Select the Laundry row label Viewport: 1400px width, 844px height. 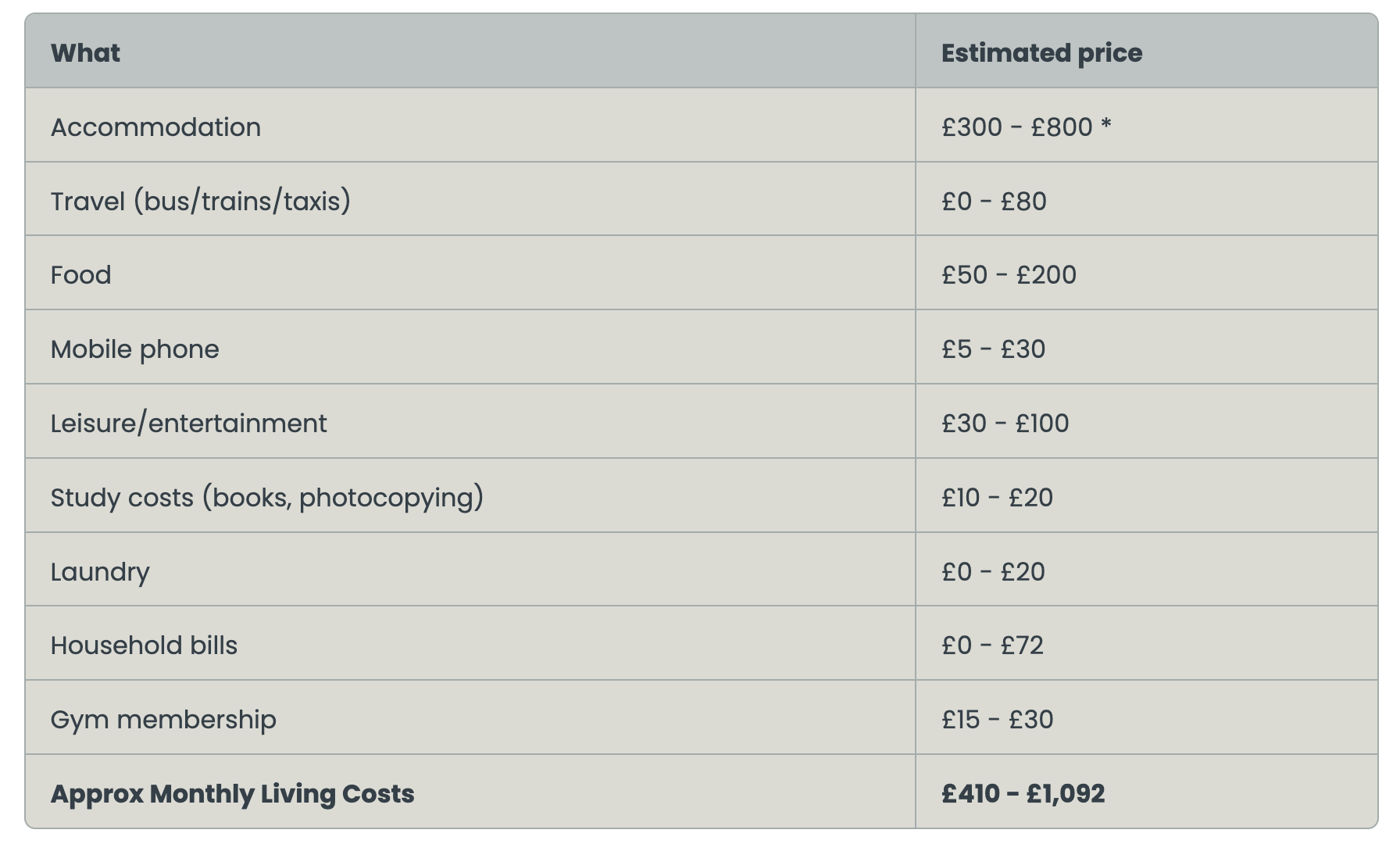[100, 572]
